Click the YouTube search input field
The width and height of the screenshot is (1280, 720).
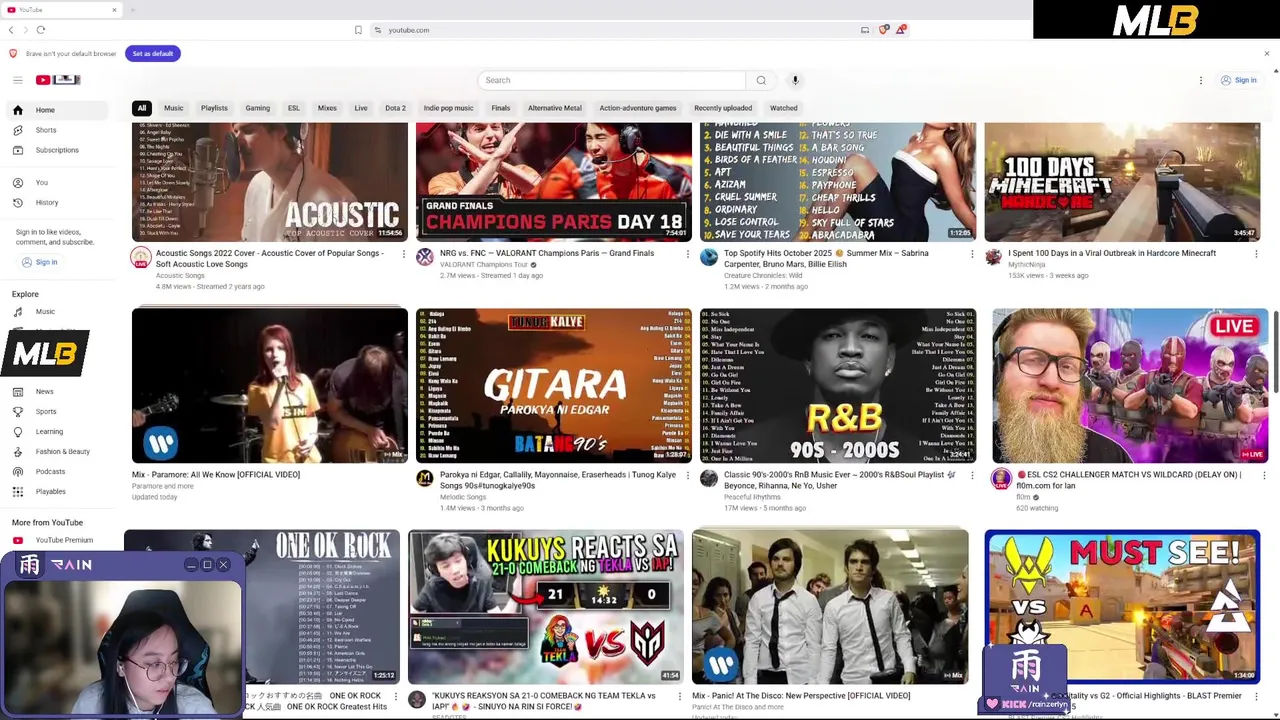612,80
